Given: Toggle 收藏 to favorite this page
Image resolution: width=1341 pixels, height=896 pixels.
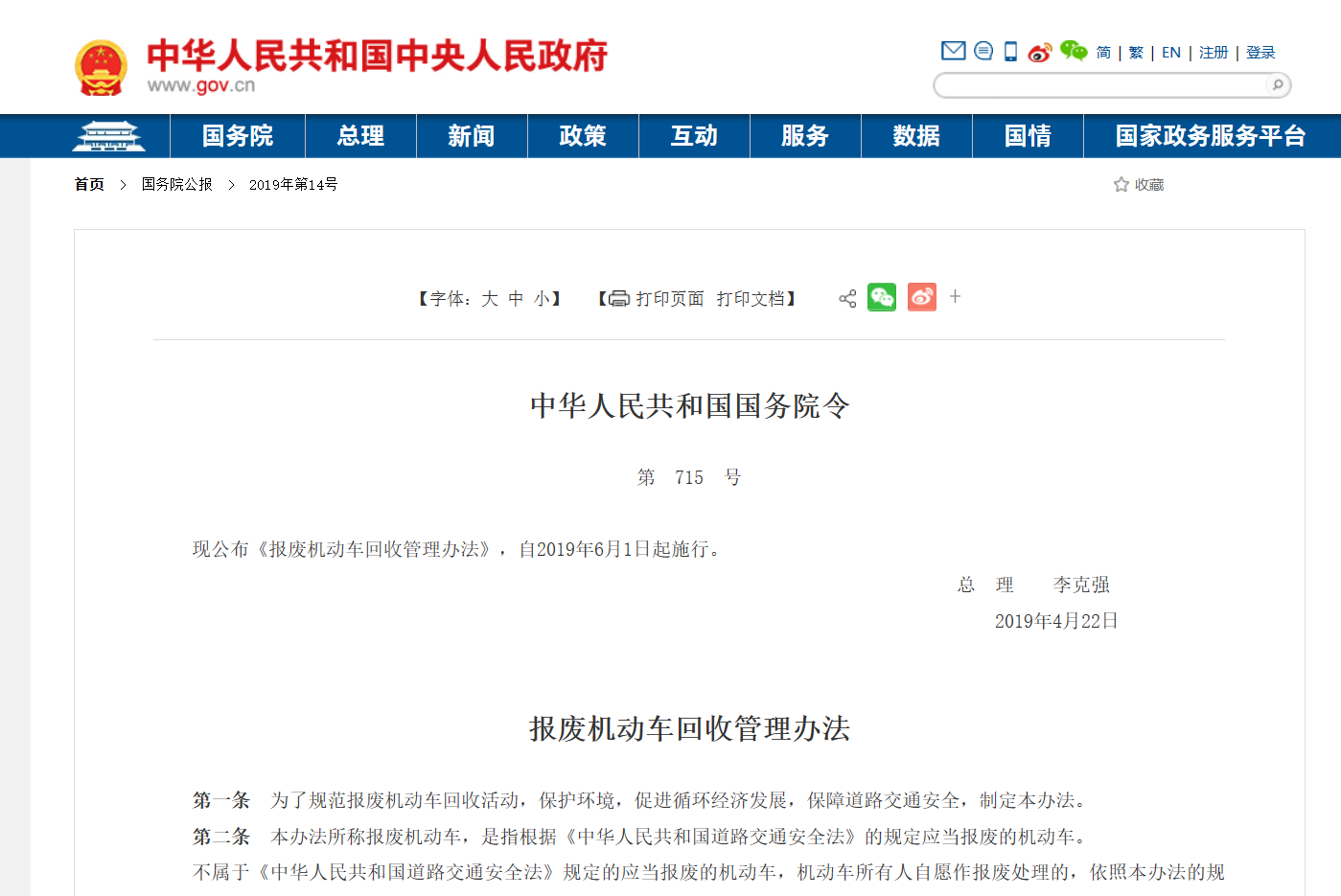Looking at the screenshot, I should [1147, 184].
